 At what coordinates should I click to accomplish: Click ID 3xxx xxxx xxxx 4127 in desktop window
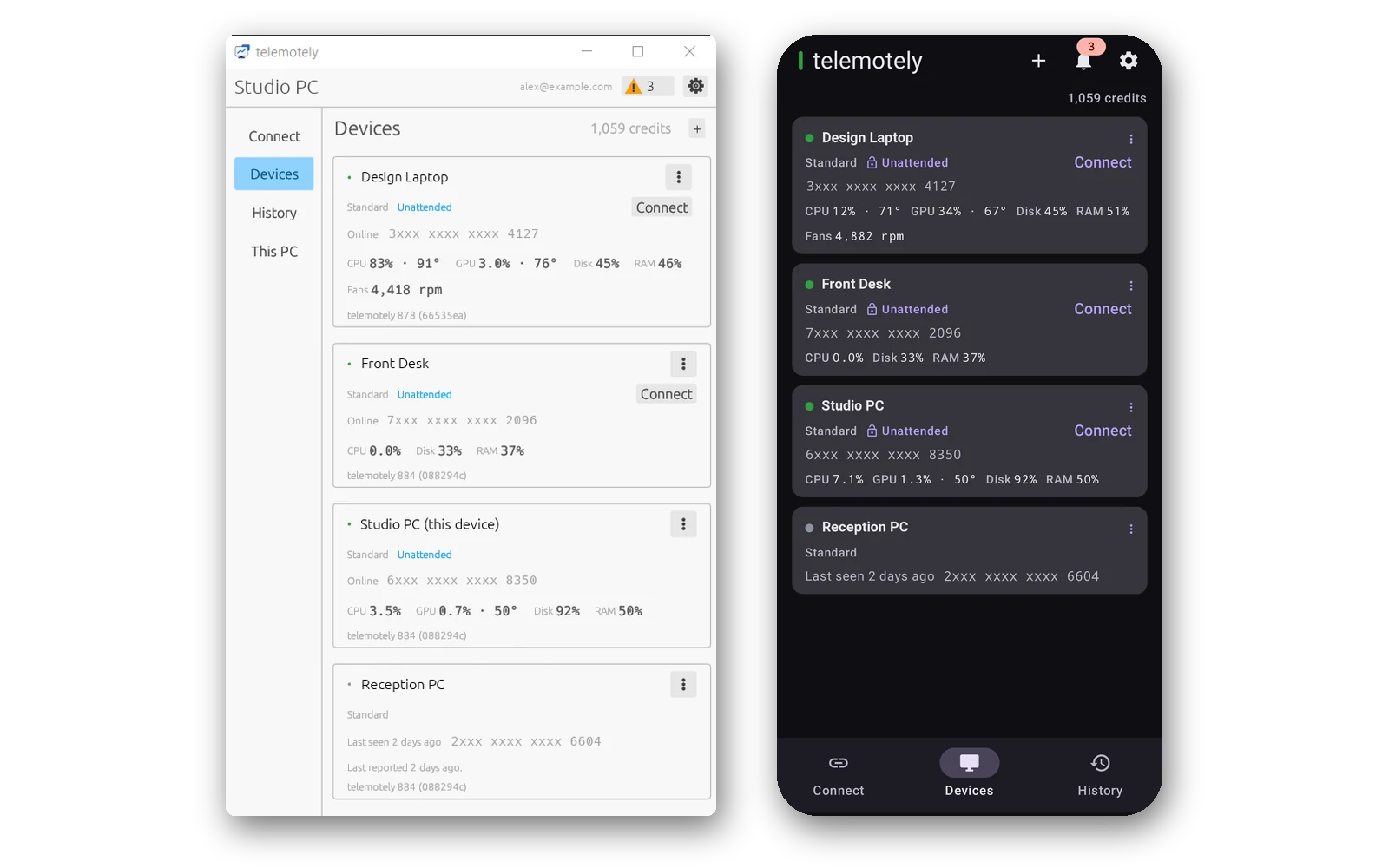[464, 234]
